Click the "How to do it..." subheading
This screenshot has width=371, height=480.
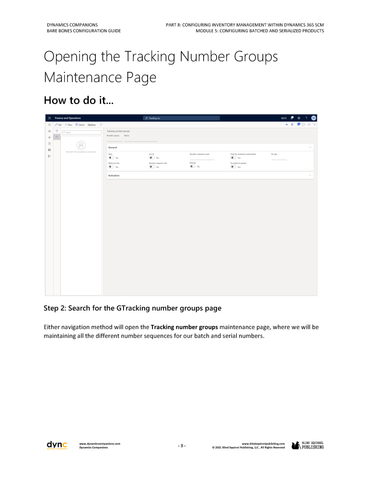pyautogui.click(x=79, y=100)
